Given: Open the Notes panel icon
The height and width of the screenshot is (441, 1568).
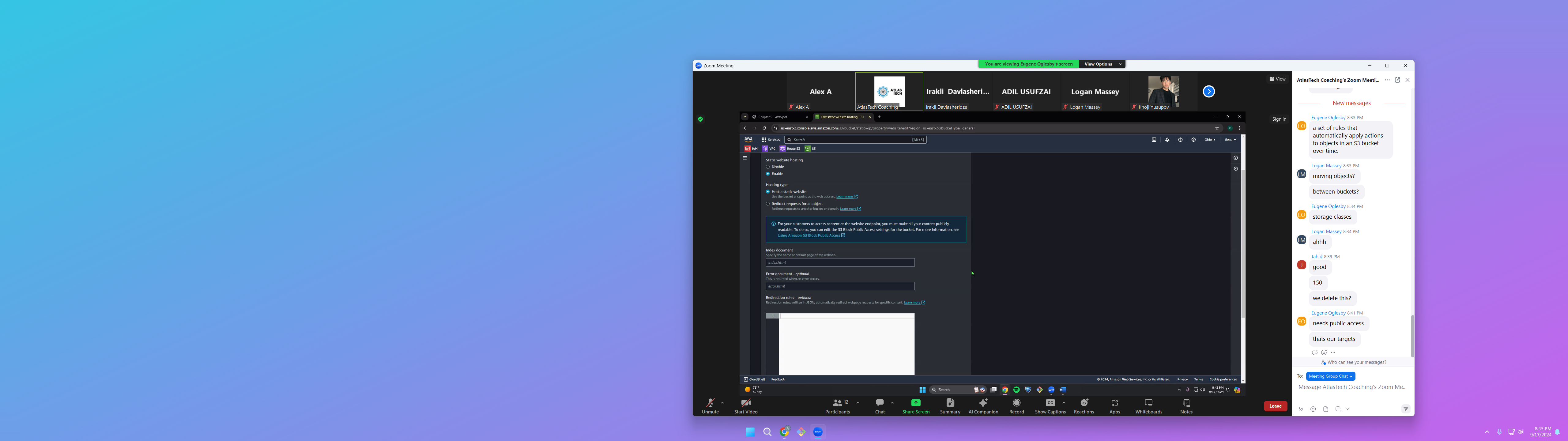Looking at the screenshot, I should (x=1186, y=403).
